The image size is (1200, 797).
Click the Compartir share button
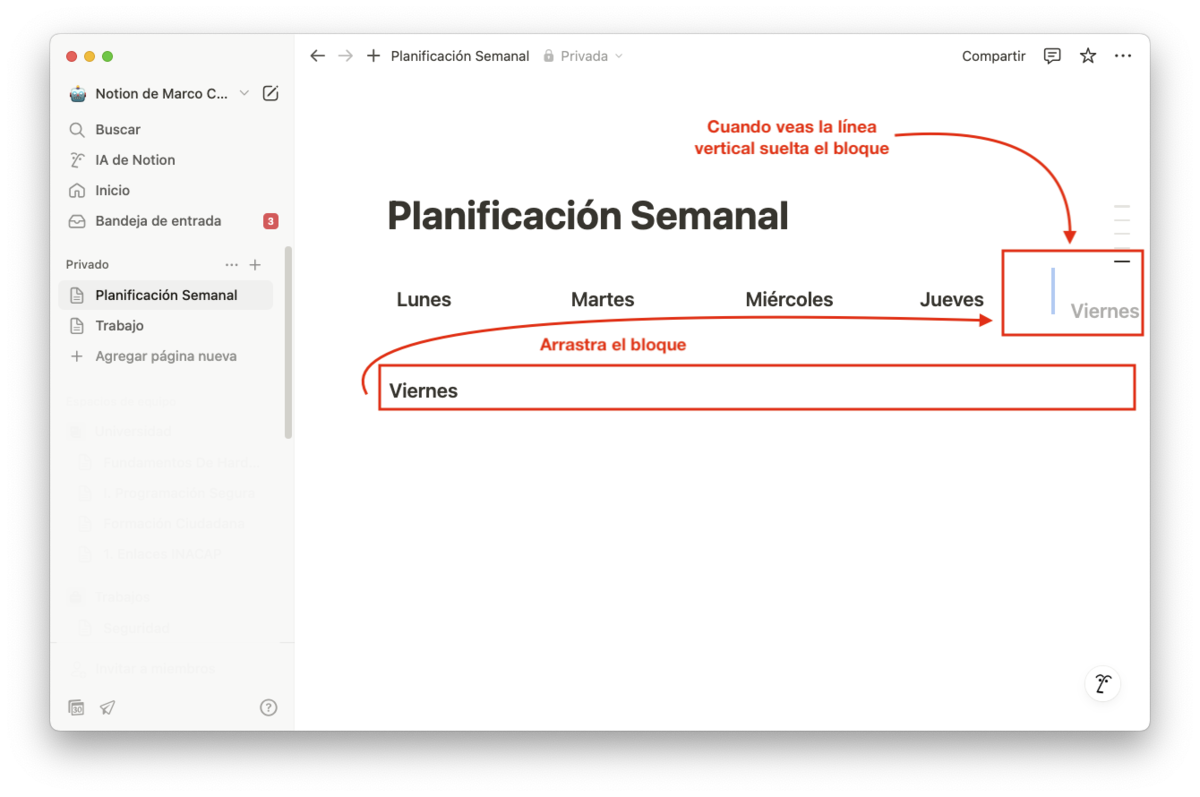[x=993, y=56]
